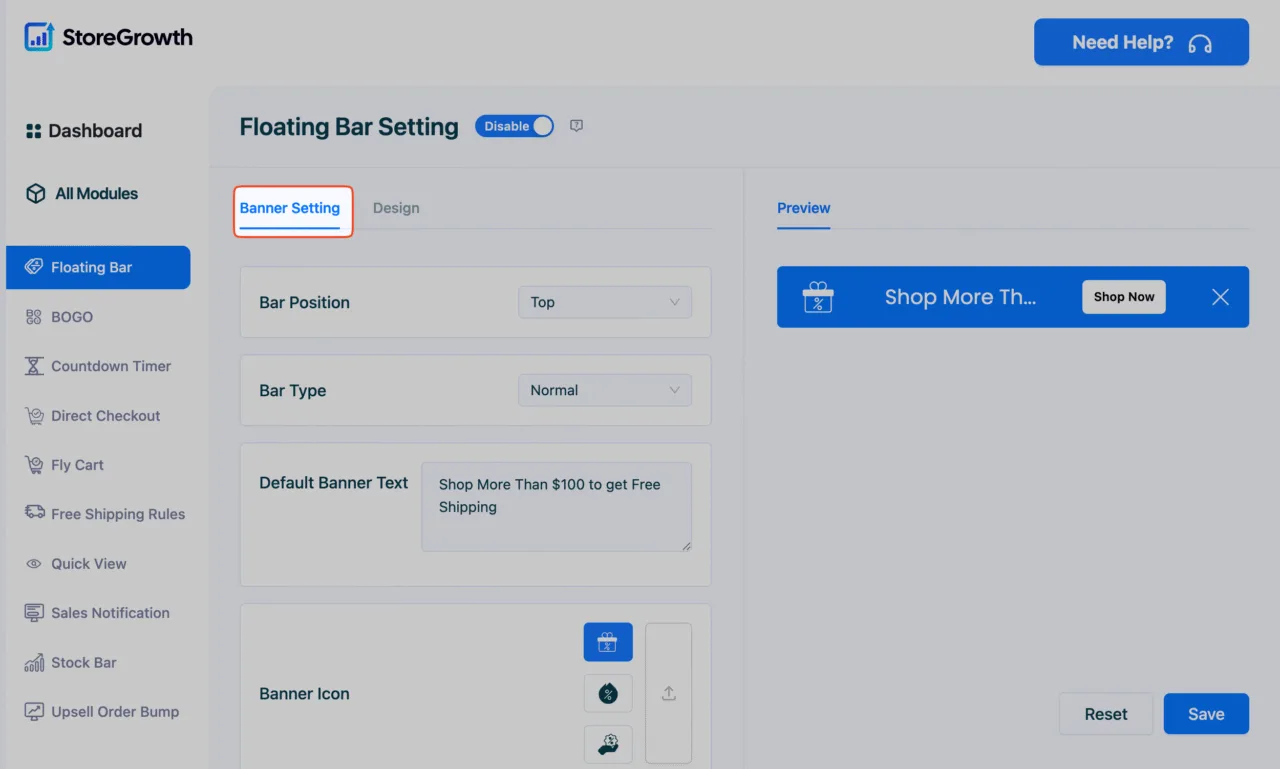
Task: Select the hand with coin banner icon
Action: (608, 744)
